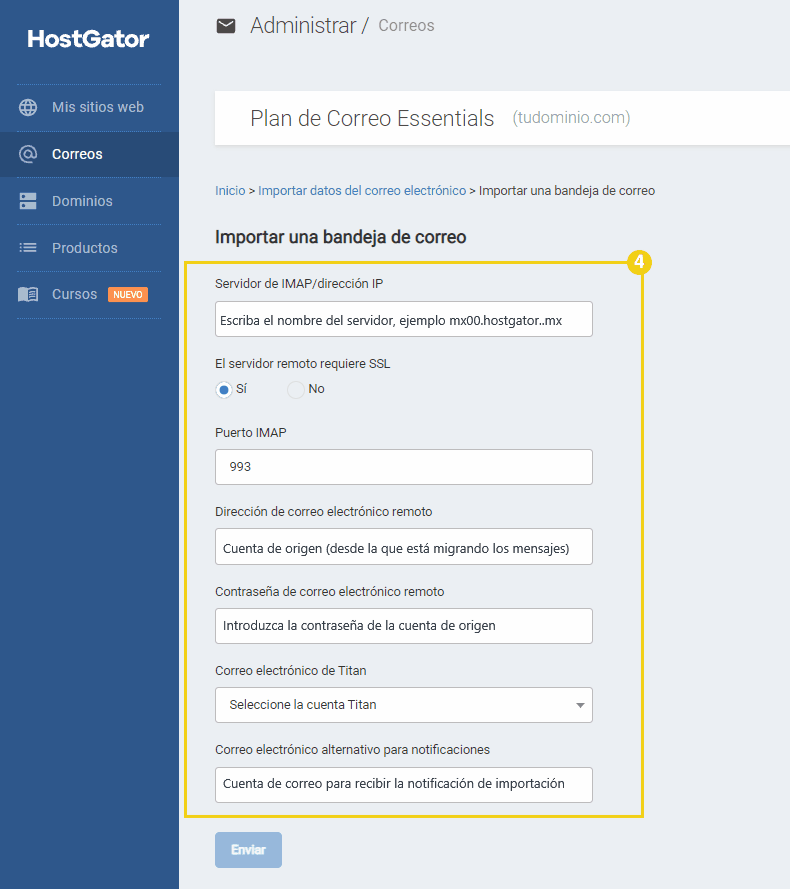Screen dimensions: 790x889
Task: Open the Seleccione la cuenta Titan dropdown
Action: tap(404, 705)
